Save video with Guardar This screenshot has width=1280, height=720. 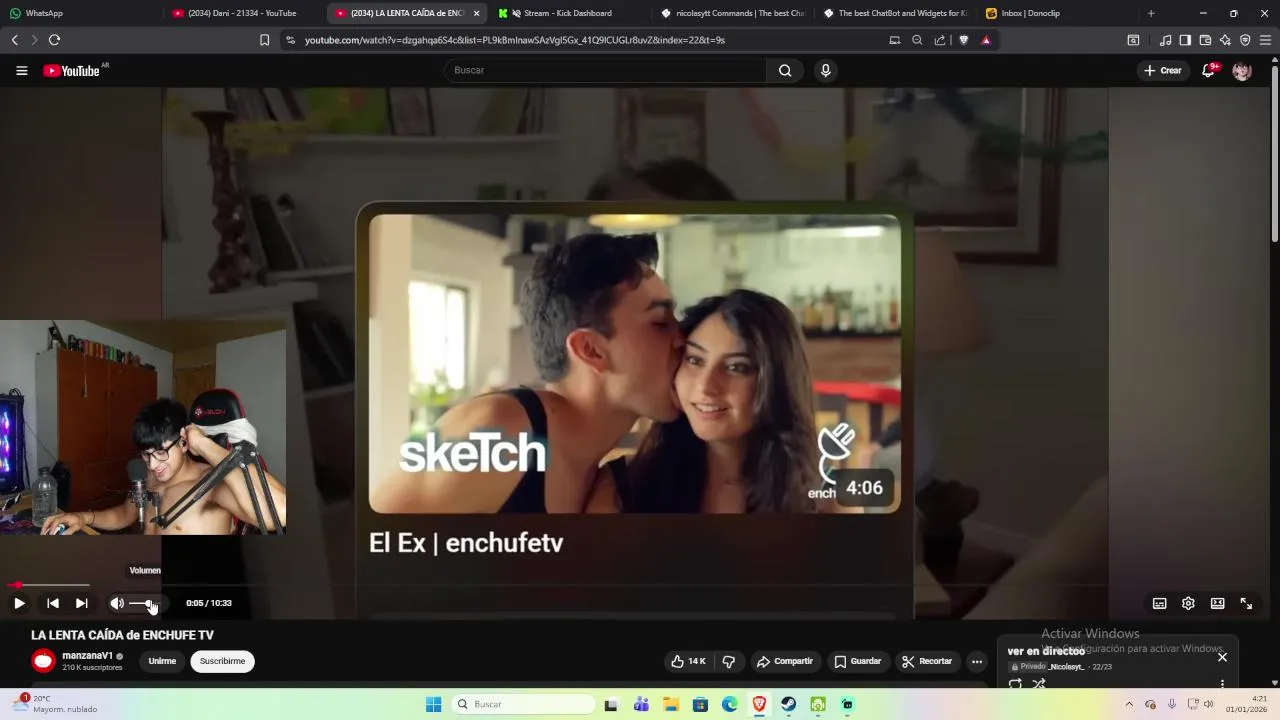(x=858, y=661)
